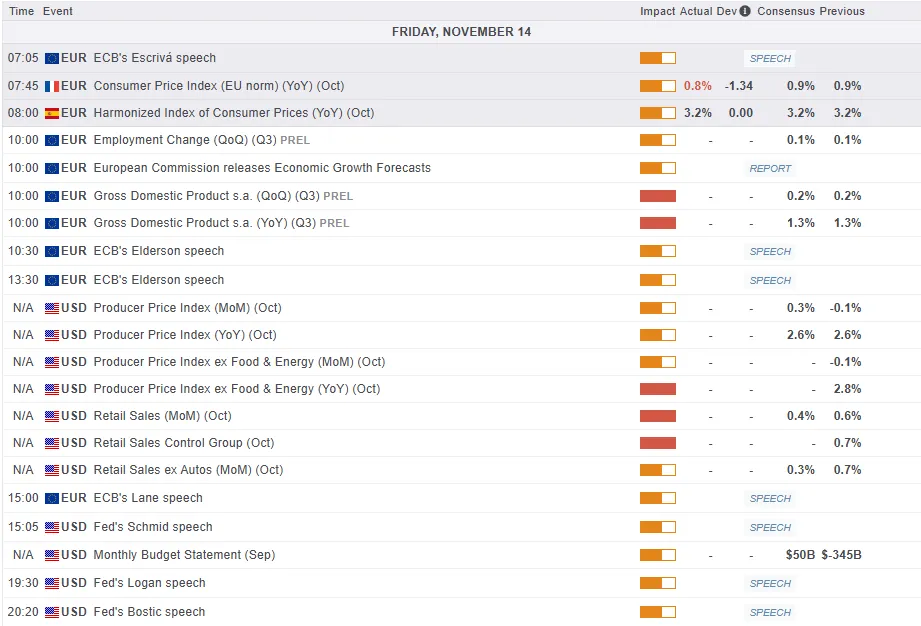Click orange impact bar for Fed's Bostic speech
The height and width of the screenshot is (626, 921).
click(x=658, y=612)
